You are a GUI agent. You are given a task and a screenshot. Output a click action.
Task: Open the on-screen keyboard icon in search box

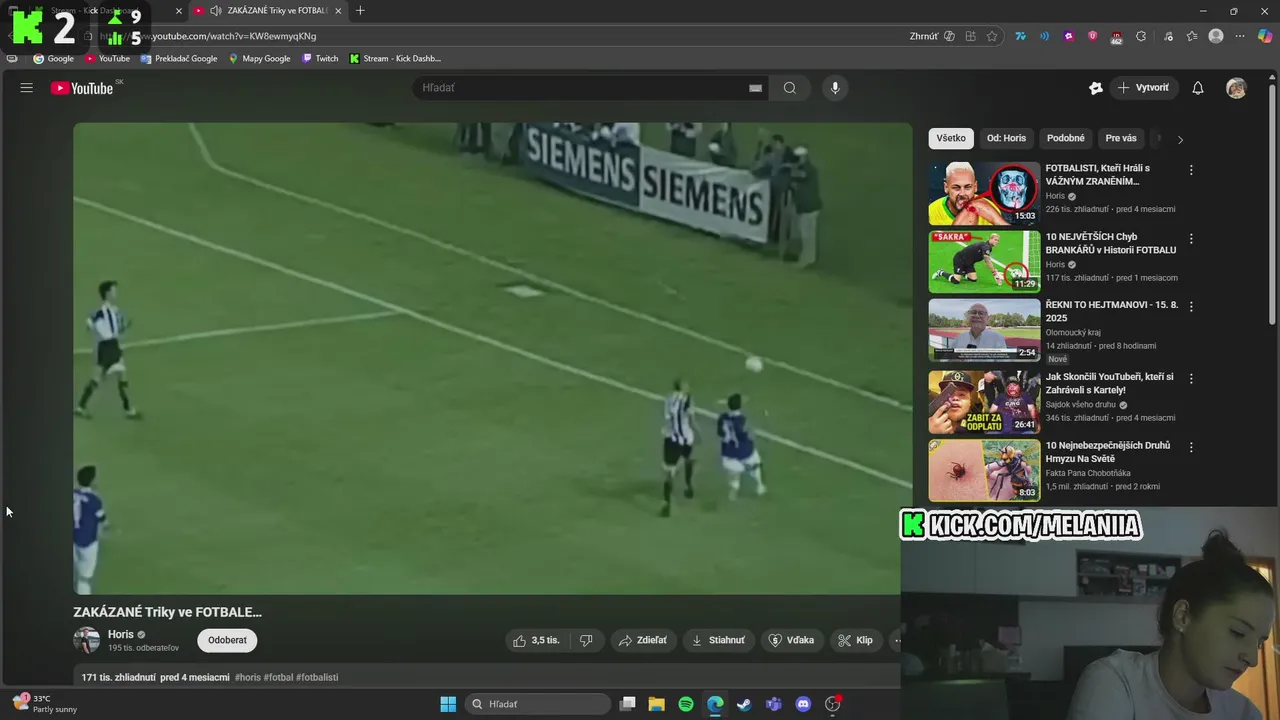[x=756, y=88]
